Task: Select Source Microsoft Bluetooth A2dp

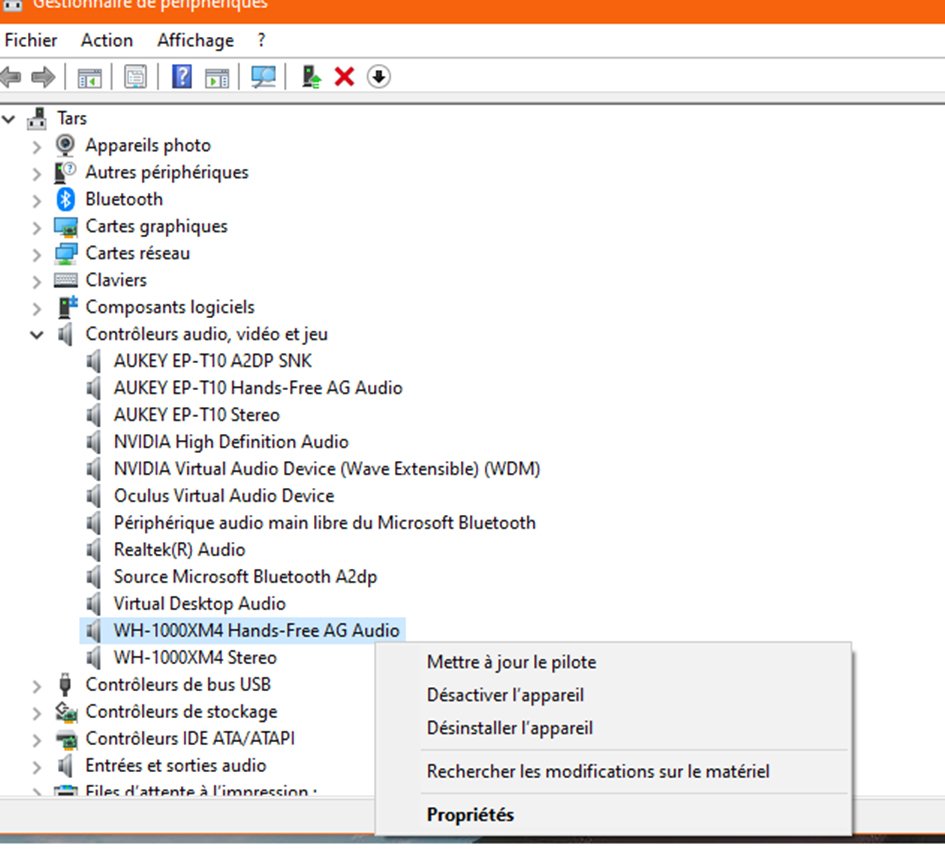Action: (x=245, y=577)
